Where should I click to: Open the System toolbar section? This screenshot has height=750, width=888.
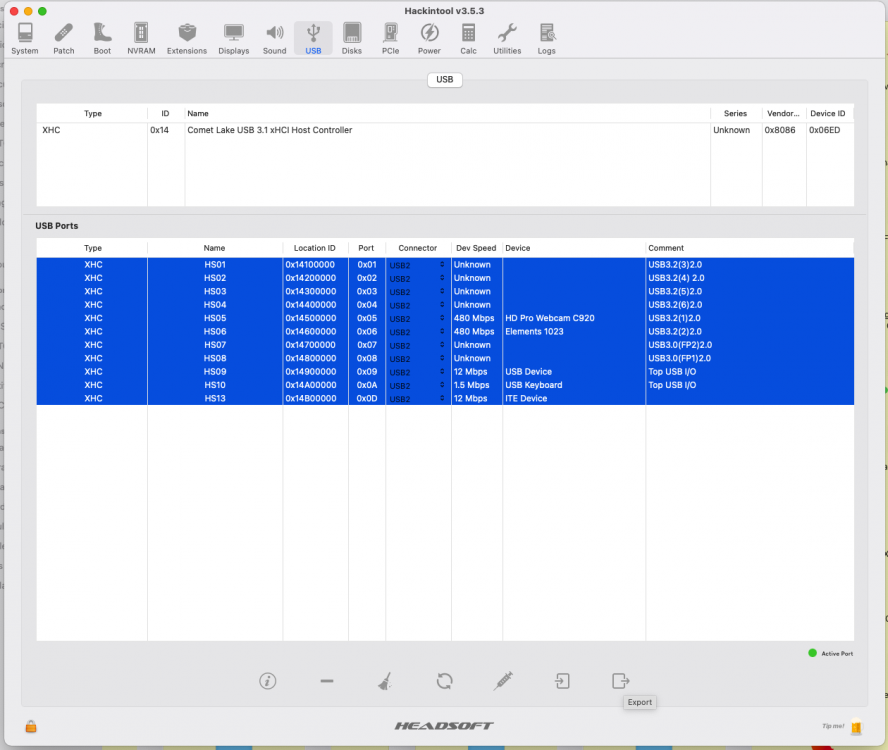pos(25,39)
